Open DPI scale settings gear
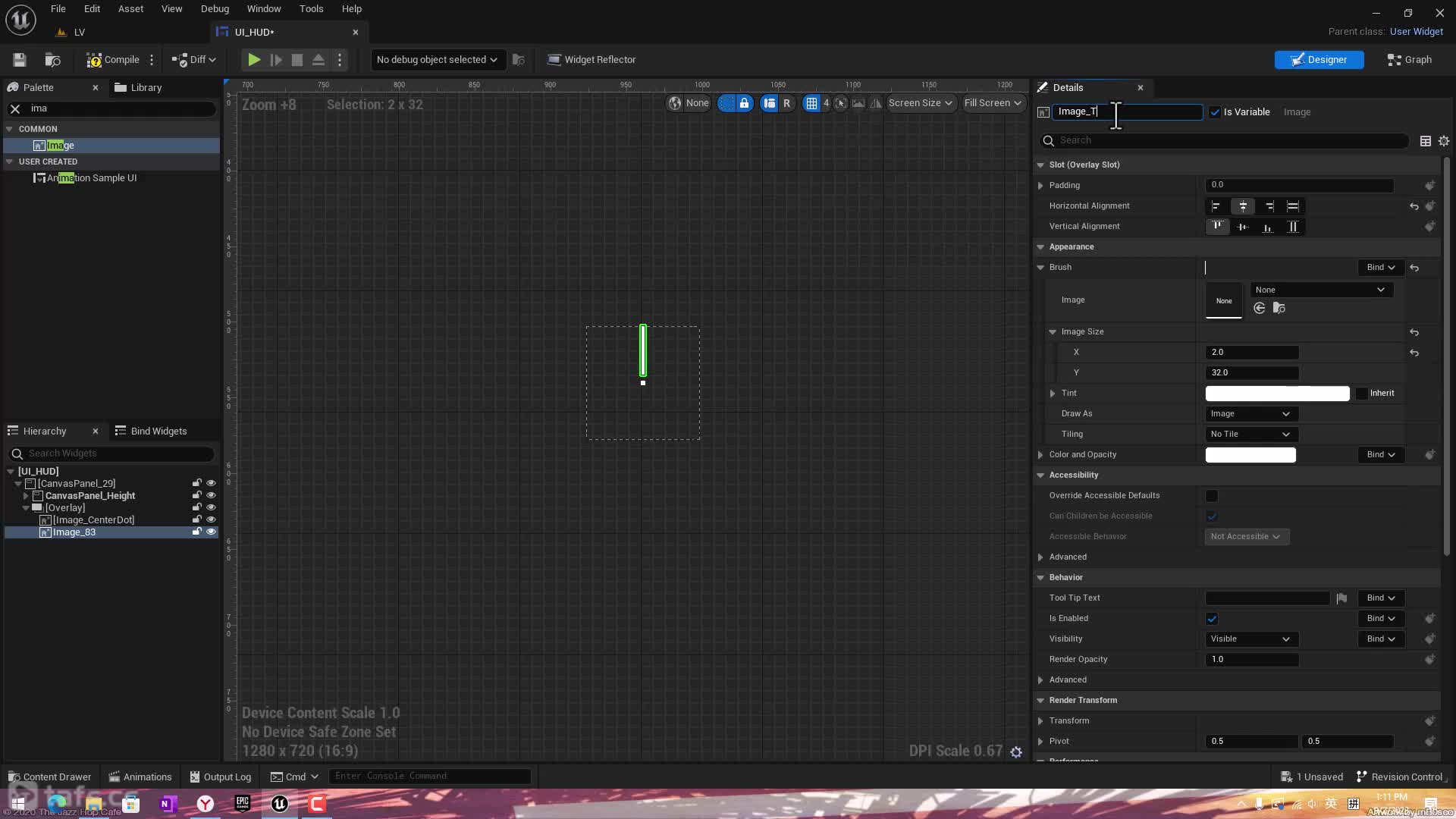This screenshot has width=1456, height=819. pos(1016,752)
